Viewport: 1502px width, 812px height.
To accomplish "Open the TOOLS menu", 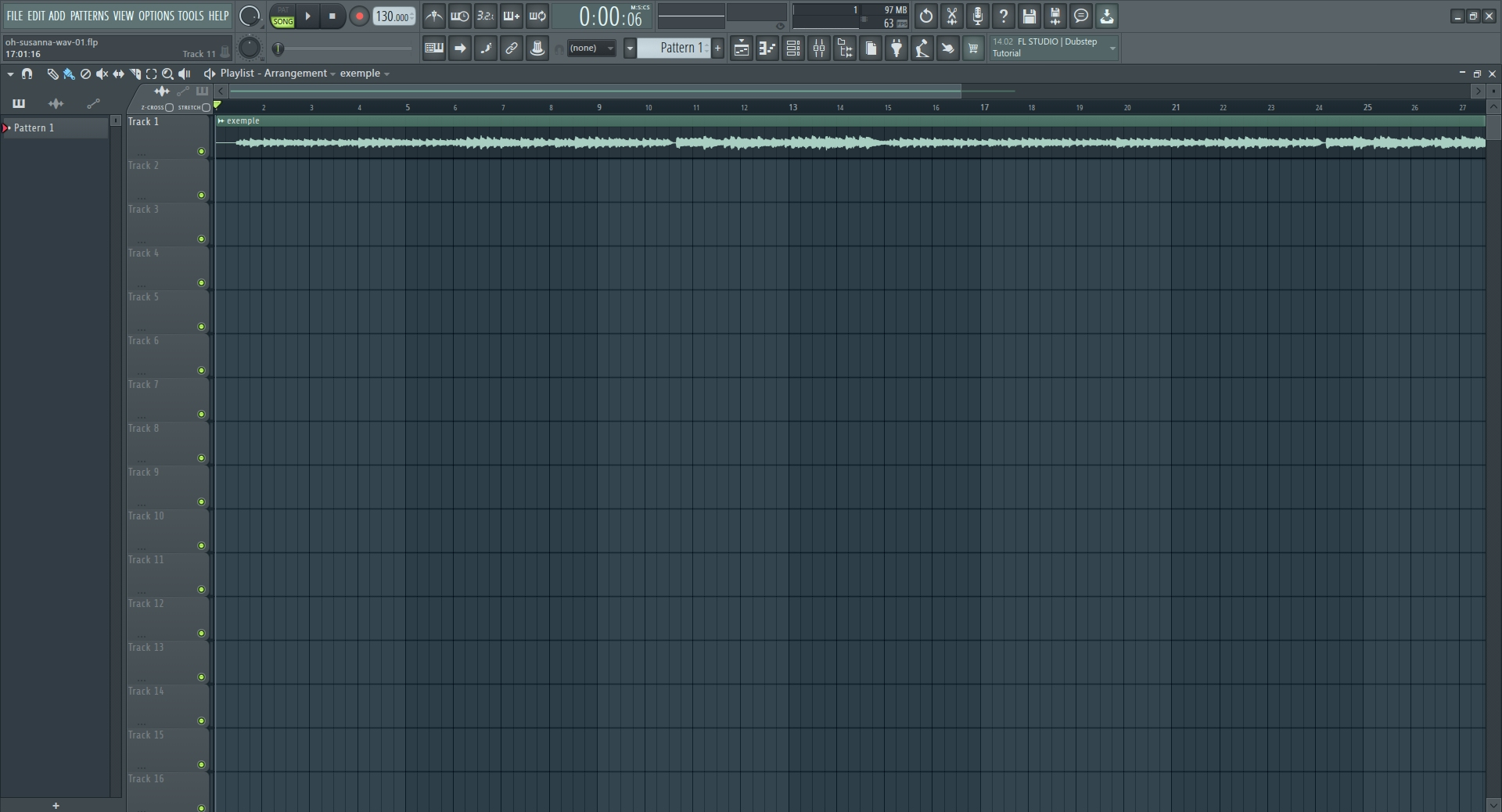I will point(190,16).
